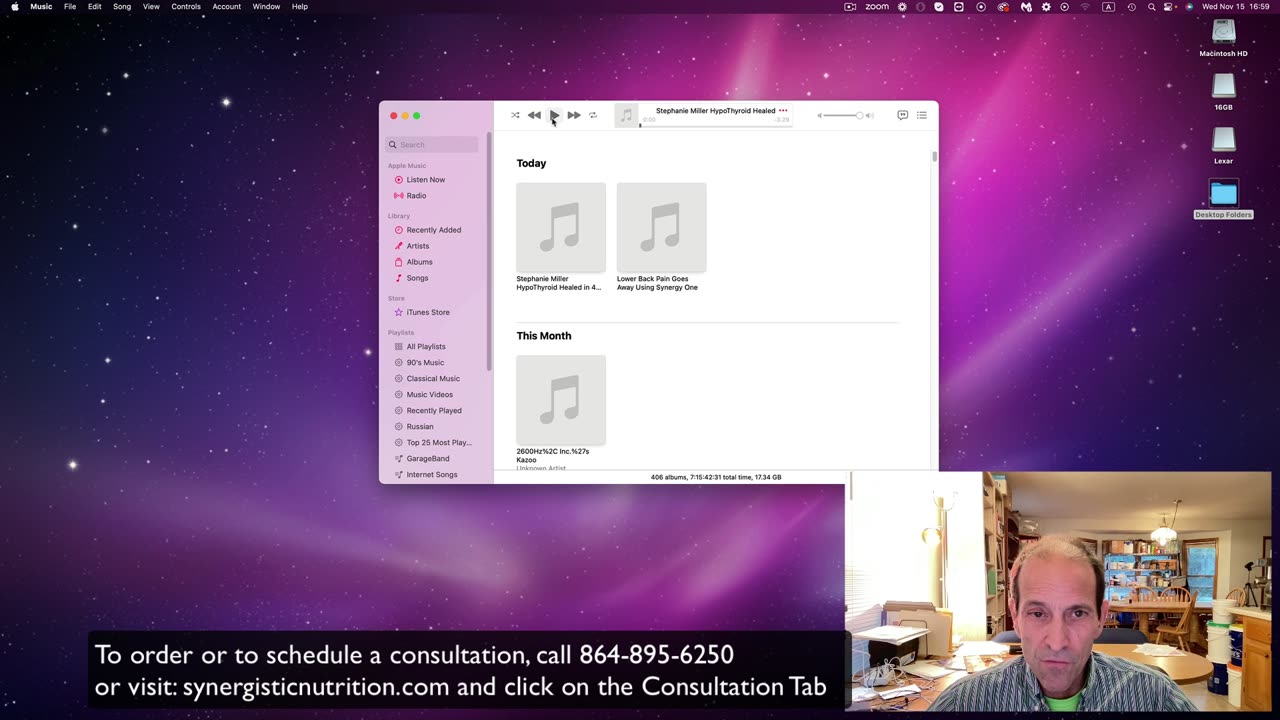
Task: Open the Window menu
Action: click(x=266, y=7)
